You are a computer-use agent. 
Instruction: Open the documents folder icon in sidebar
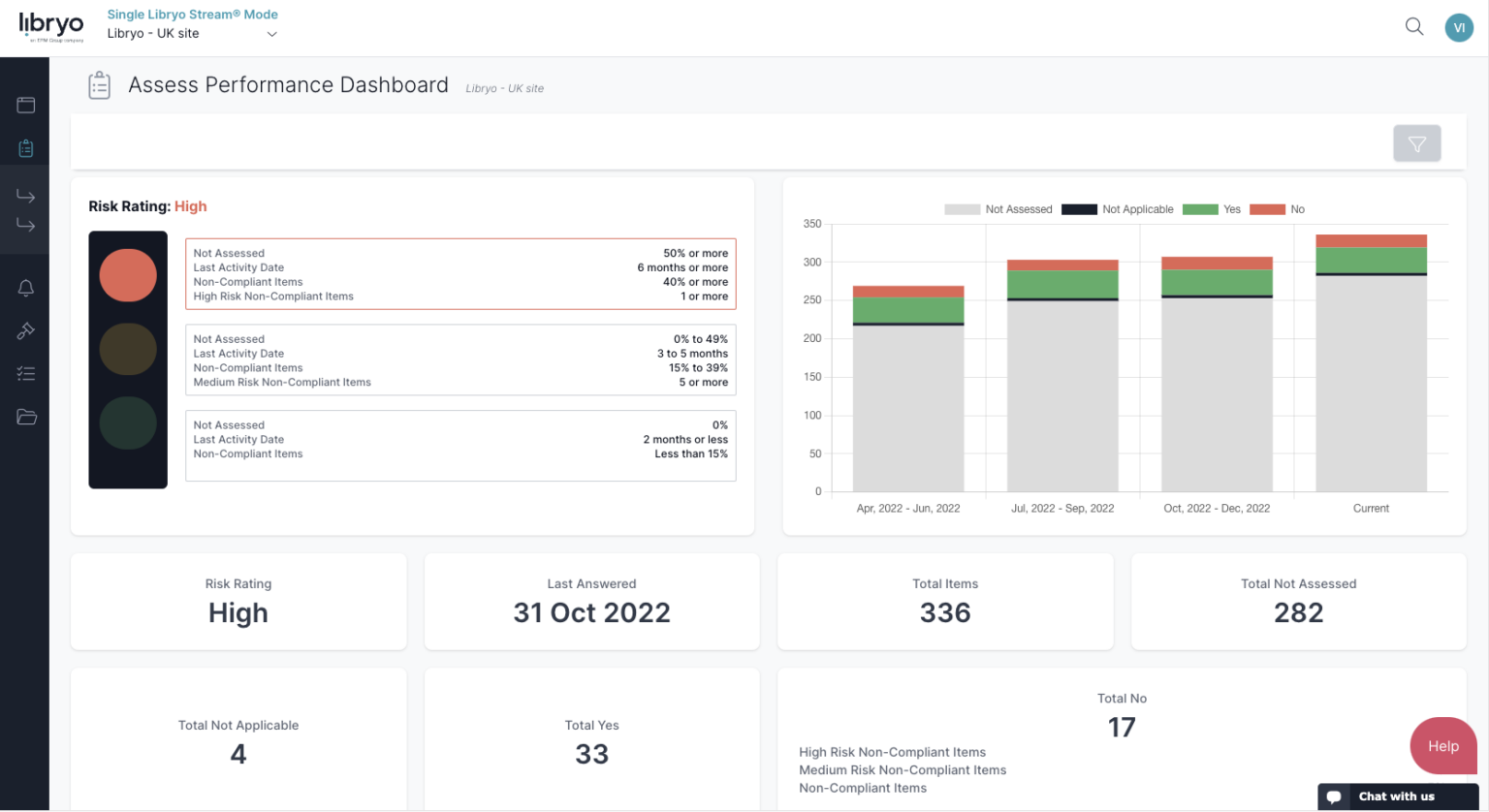pos(25,417)
